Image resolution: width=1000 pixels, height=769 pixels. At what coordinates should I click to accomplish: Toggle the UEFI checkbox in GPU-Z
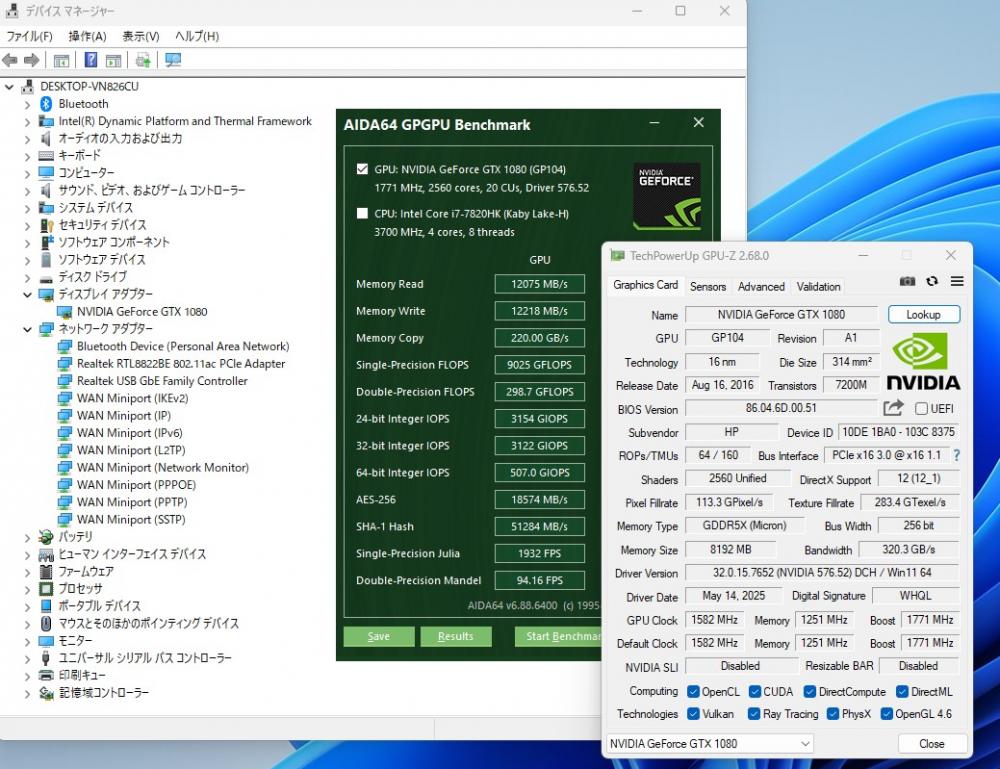pos(921,409)
